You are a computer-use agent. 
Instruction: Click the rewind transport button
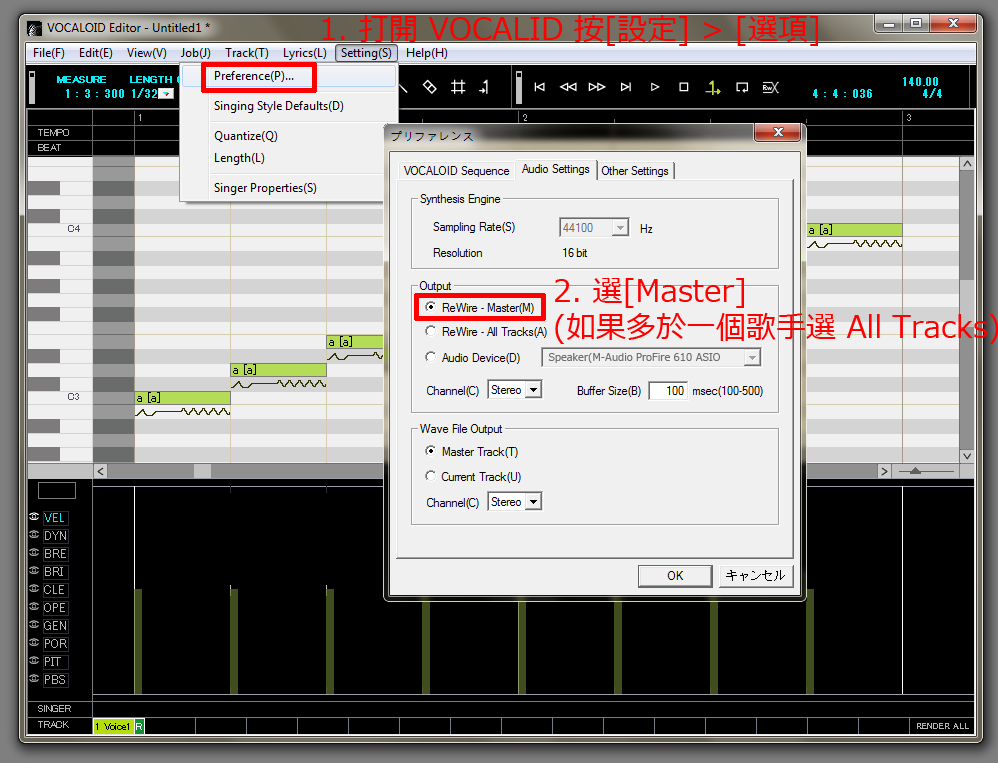click(x=568, y=87)
